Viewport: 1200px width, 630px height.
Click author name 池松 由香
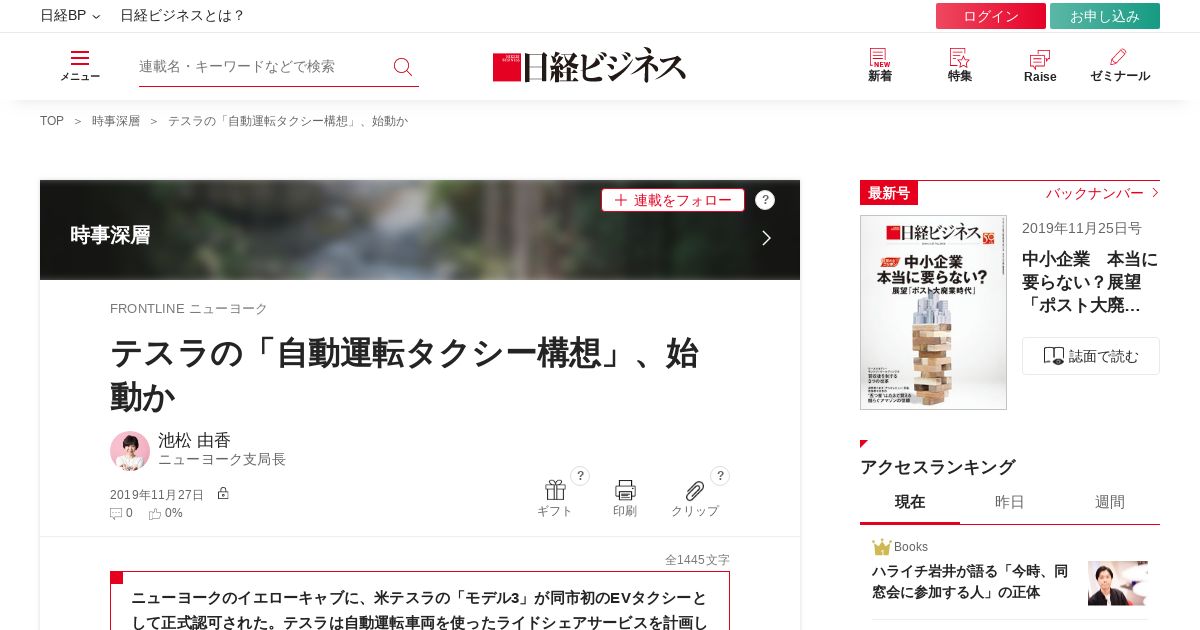[194, 440]
